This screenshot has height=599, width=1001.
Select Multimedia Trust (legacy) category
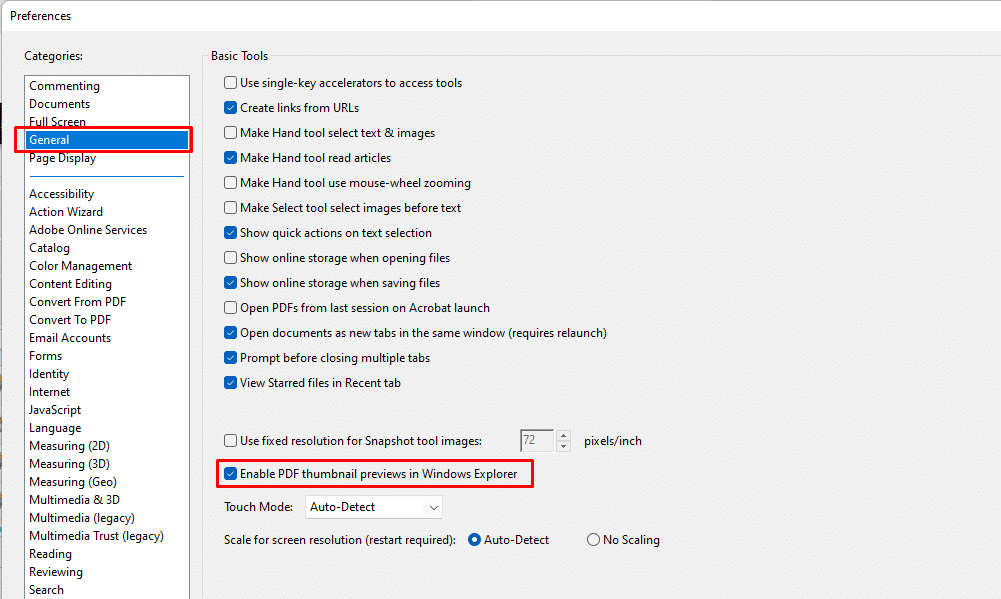click(96, 536)
